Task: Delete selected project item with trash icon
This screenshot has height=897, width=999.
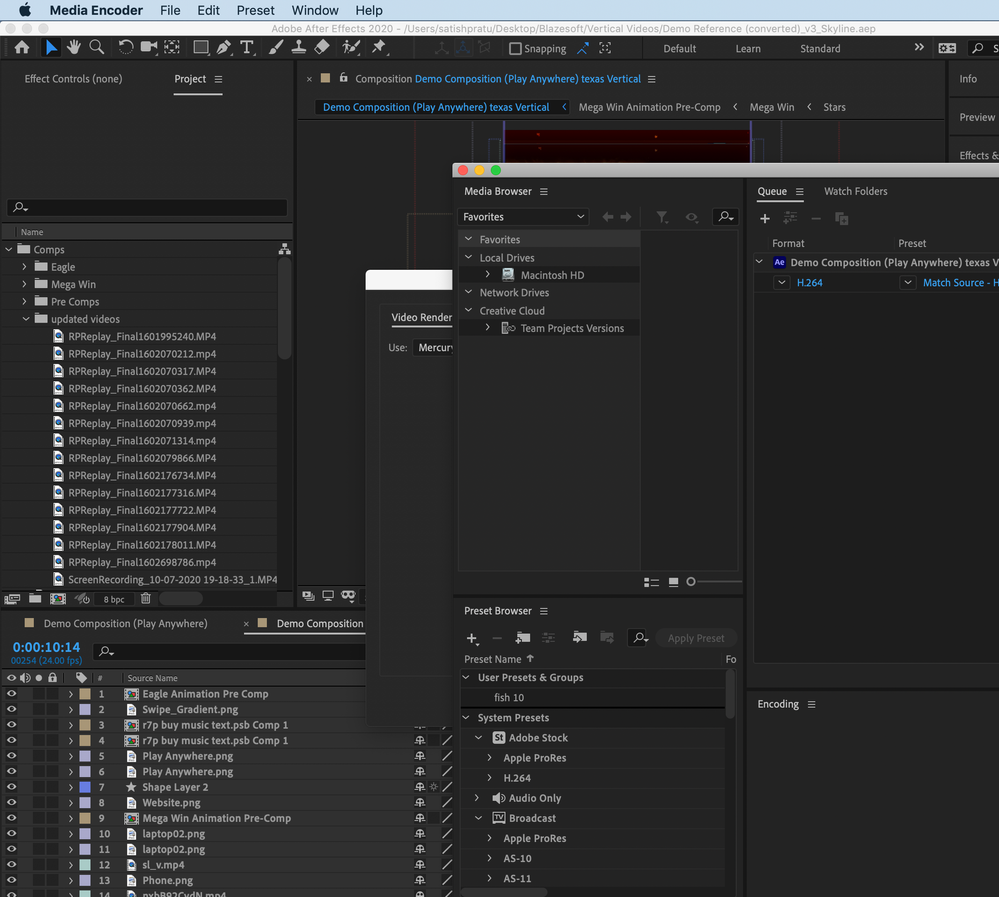Action: (x=146, y=598)
